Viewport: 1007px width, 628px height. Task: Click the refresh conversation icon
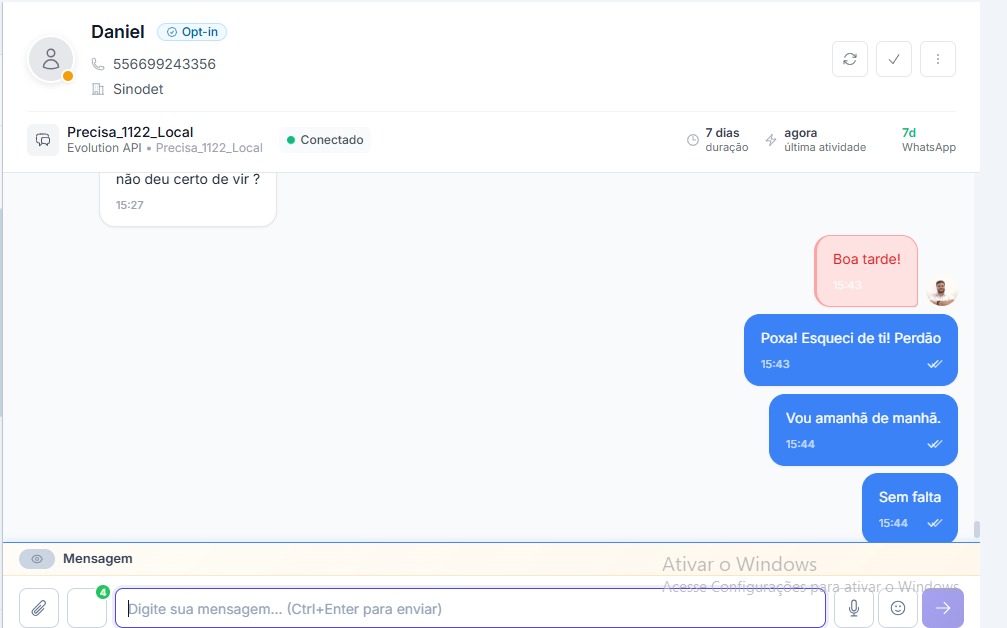(849, 59)
